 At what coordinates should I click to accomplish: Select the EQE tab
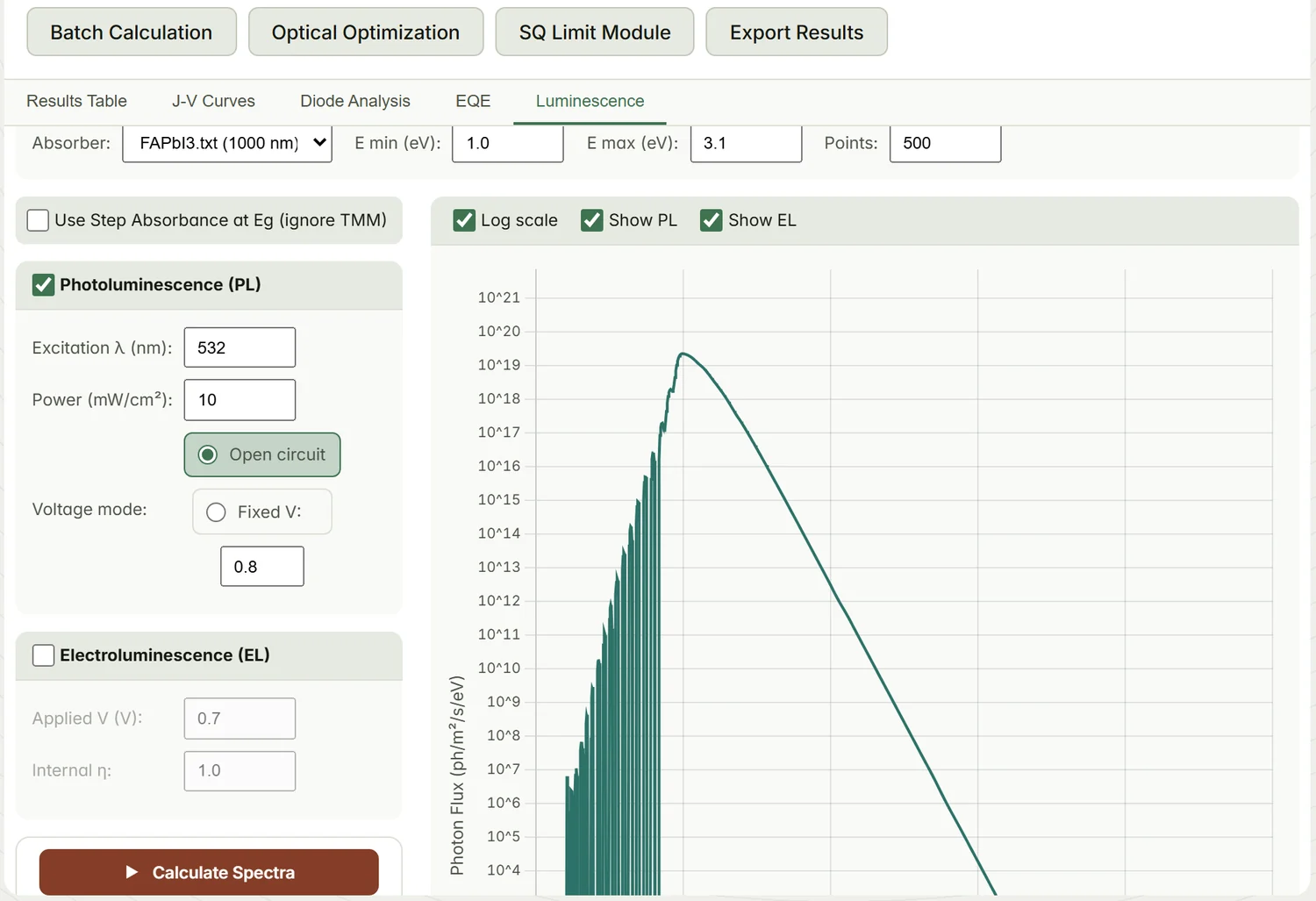[x=473, y=101]
